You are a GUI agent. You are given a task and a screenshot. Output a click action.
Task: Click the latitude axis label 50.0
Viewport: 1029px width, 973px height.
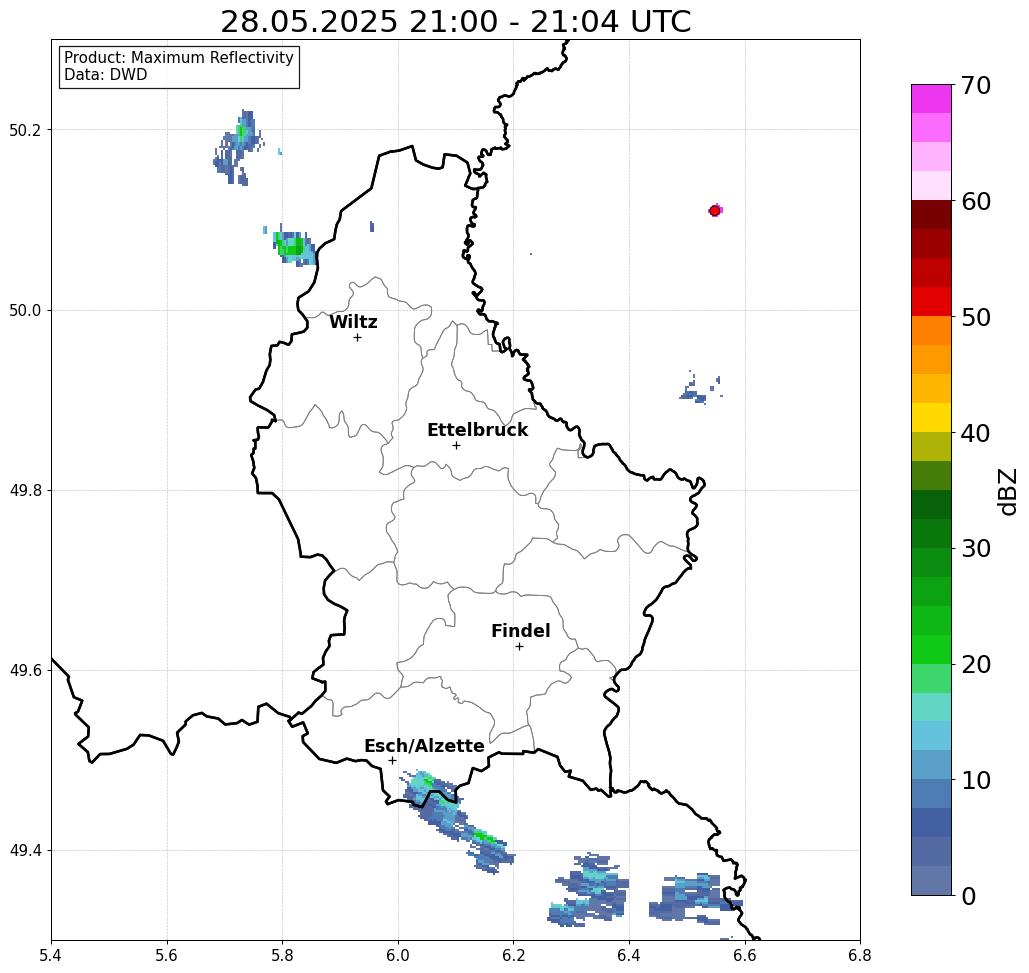25,310
